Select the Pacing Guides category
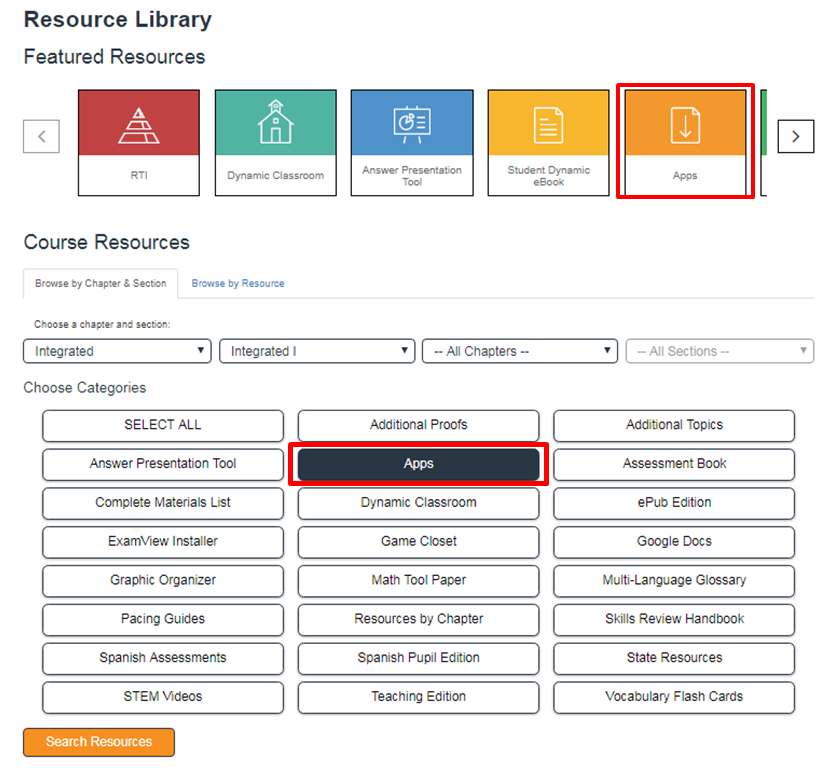This screenshot has width=829, height=768. coord(163,619)
